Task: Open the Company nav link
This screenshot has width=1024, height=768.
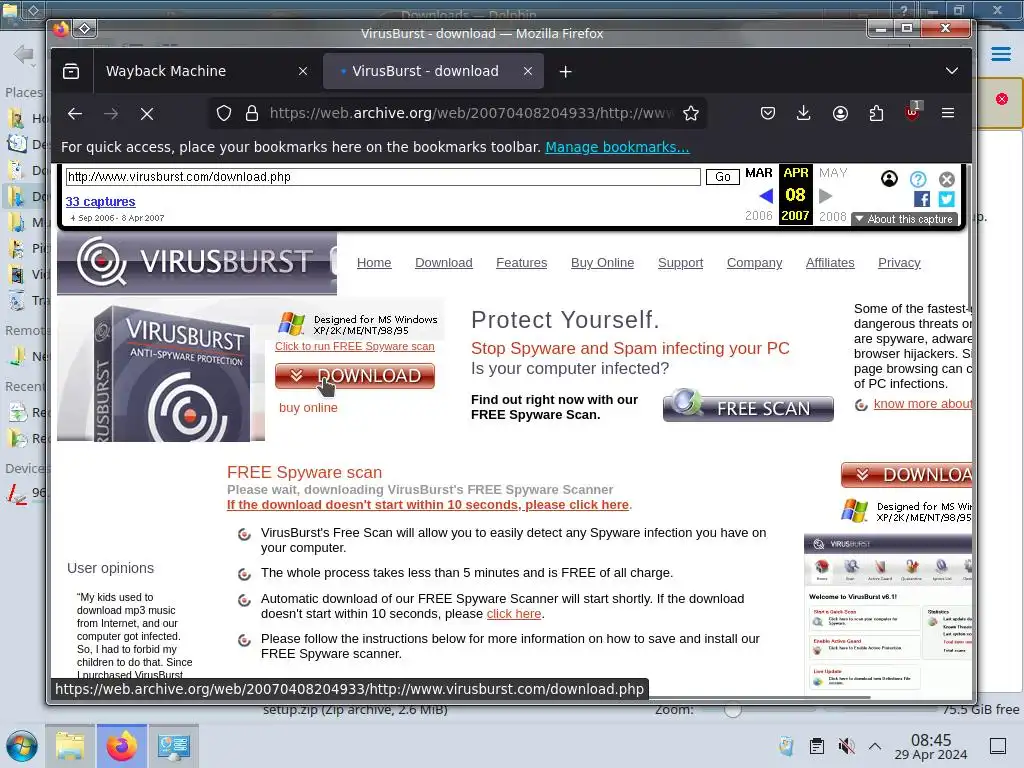Action: click(755, 263)
